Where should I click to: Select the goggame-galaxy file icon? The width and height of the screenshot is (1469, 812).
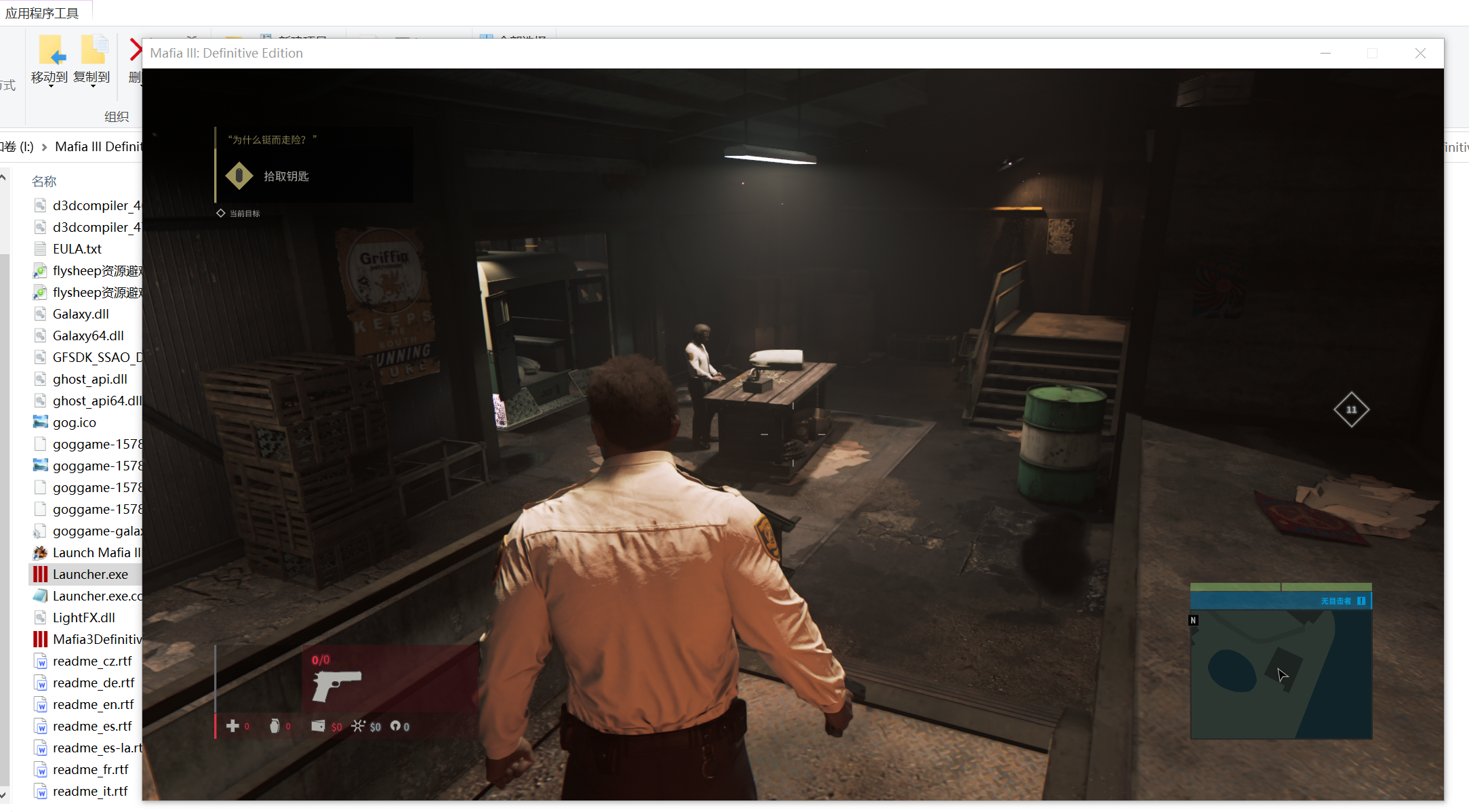click(41, 531)
